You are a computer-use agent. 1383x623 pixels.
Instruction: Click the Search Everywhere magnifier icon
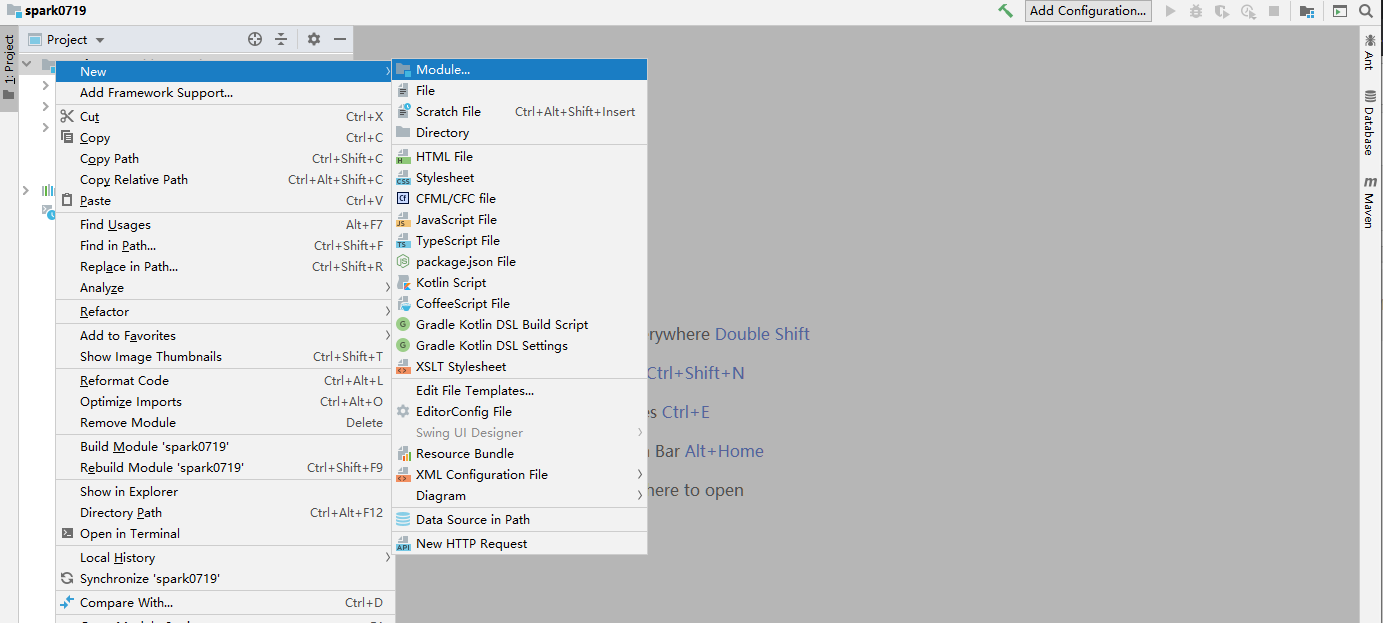tap(1367, 11)
